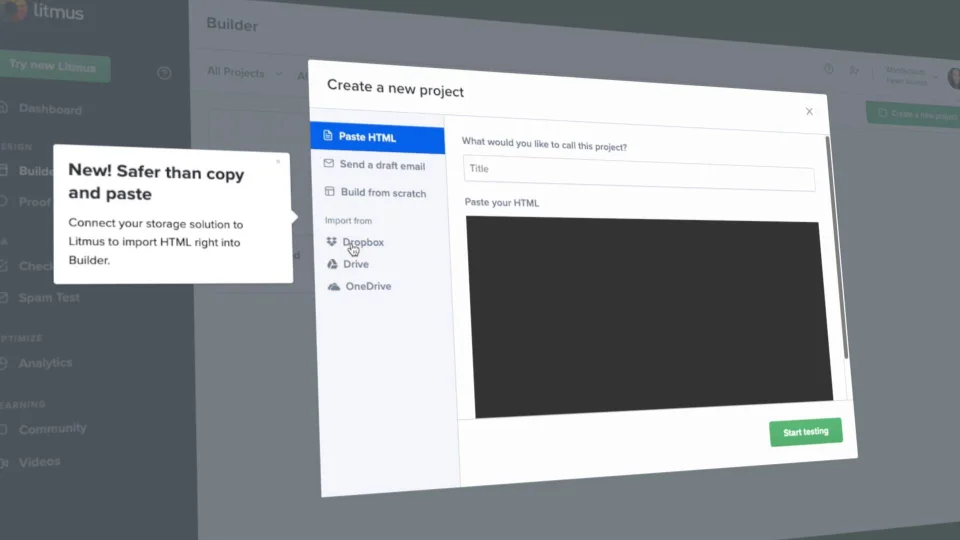Click the Google Drive logo icon
This screenshot has width=960, height=540.
tap(332, 264)
